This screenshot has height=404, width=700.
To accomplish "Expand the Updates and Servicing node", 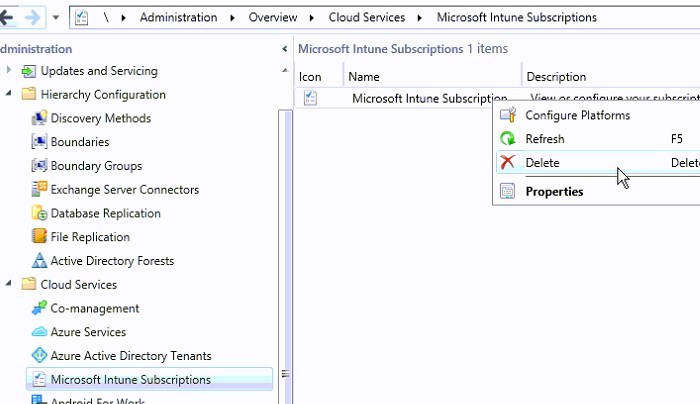I will pos(8,70).
